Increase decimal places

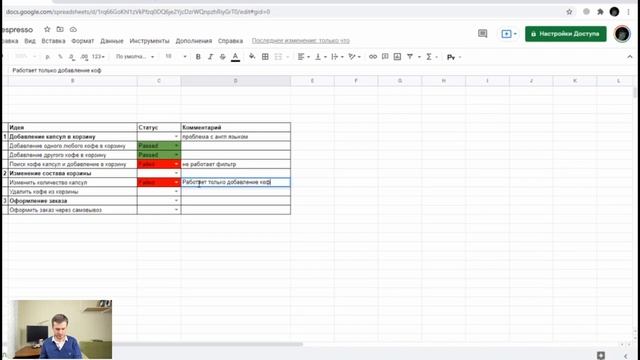tap(84, 57)
